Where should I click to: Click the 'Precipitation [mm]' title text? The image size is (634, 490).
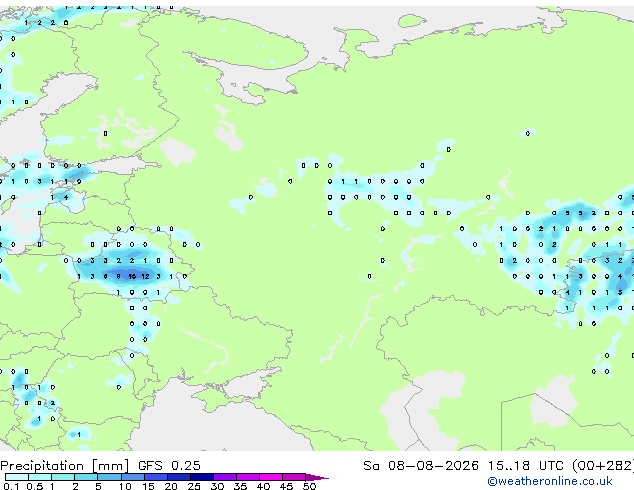click(x=65, y=466)
